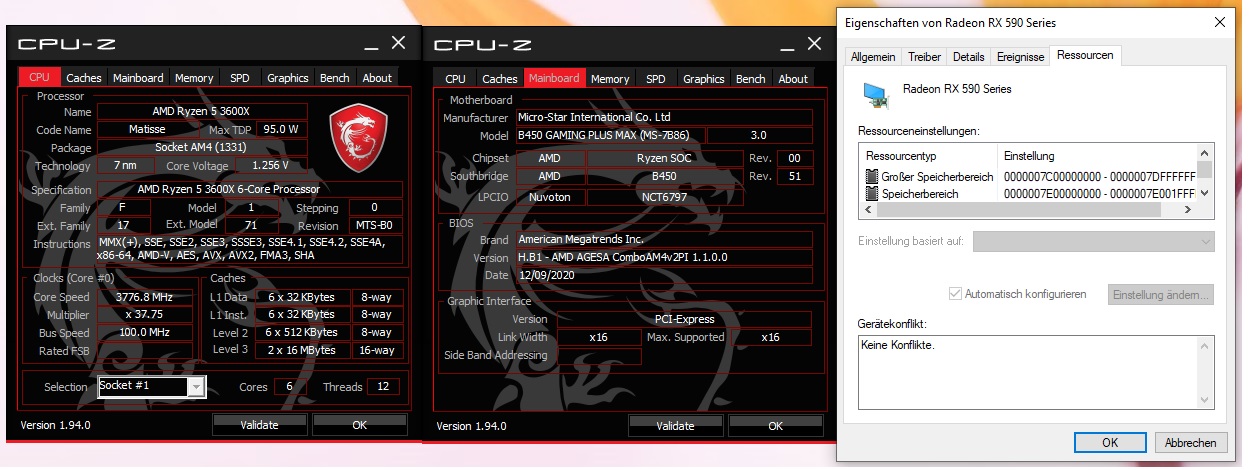Click the B450 GAMING PLUS MAX model field
The image size is (1258, 470).
(610, 135)
